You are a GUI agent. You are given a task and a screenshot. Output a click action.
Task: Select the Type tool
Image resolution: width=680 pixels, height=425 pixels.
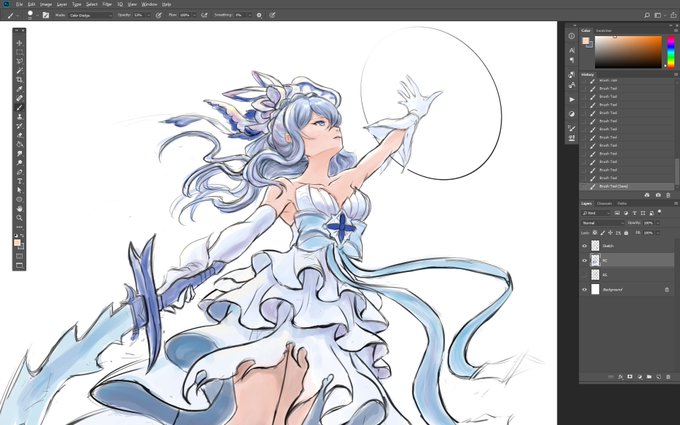click(19, 181)
